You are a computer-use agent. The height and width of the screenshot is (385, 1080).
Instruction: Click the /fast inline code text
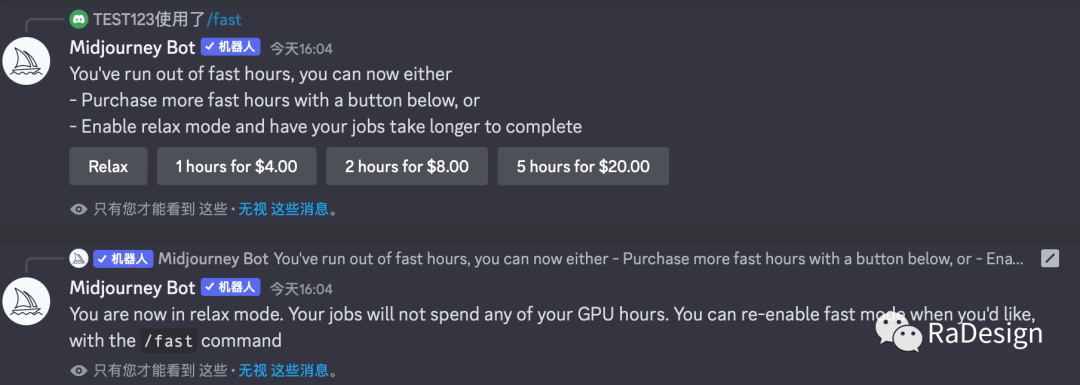[x=168, y=340]
